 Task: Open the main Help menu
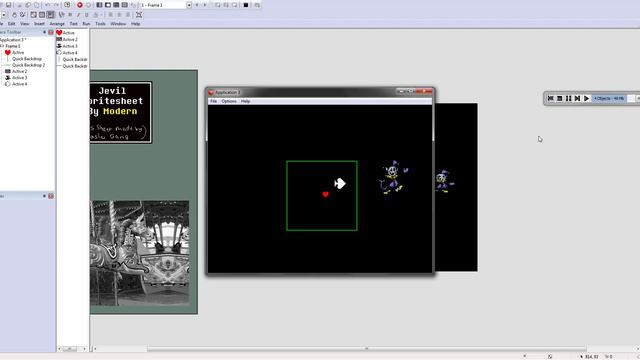click(136, 24)
